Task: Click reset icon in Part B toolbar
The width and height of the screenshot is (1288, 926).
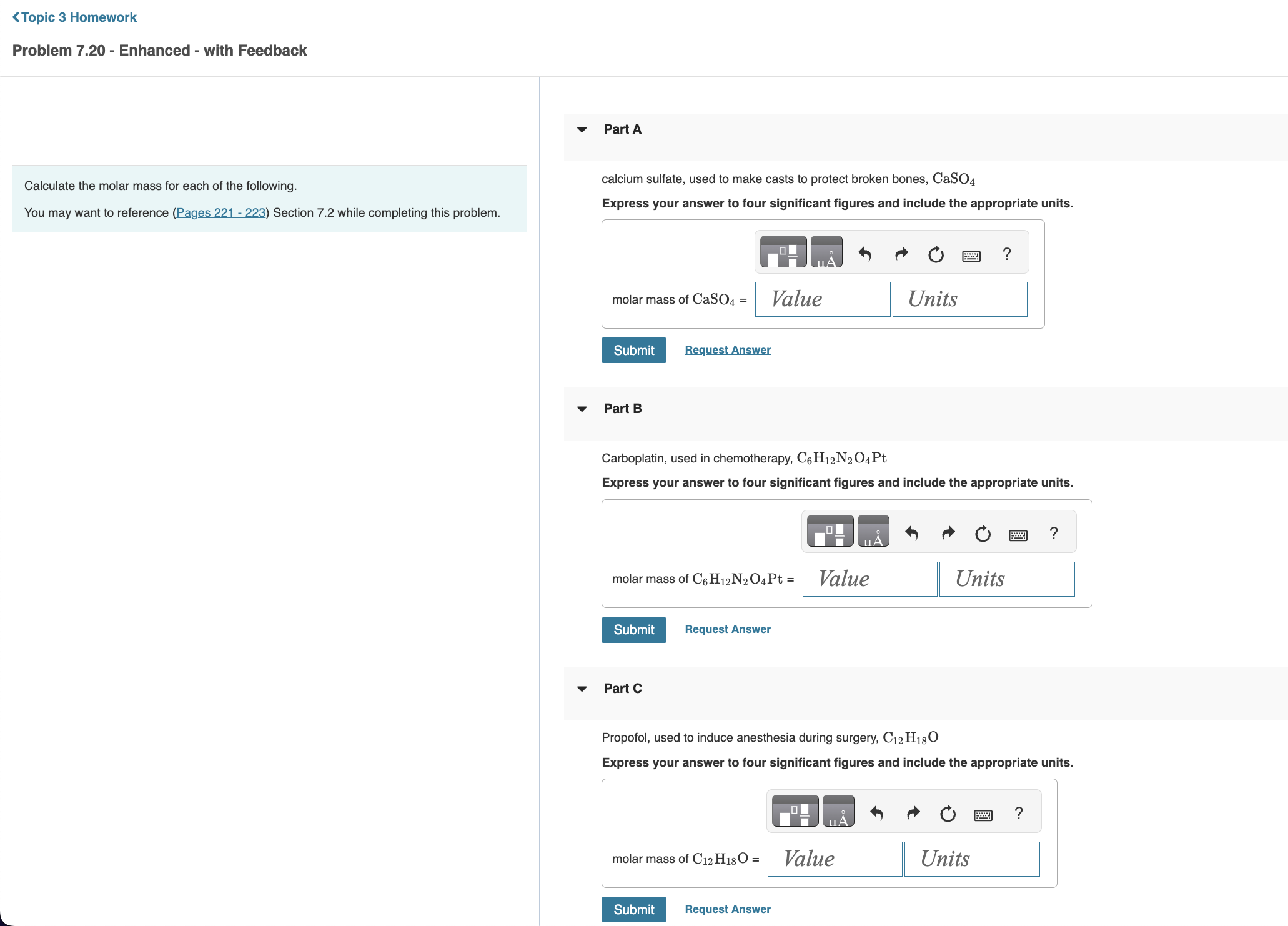Action: 983,534
